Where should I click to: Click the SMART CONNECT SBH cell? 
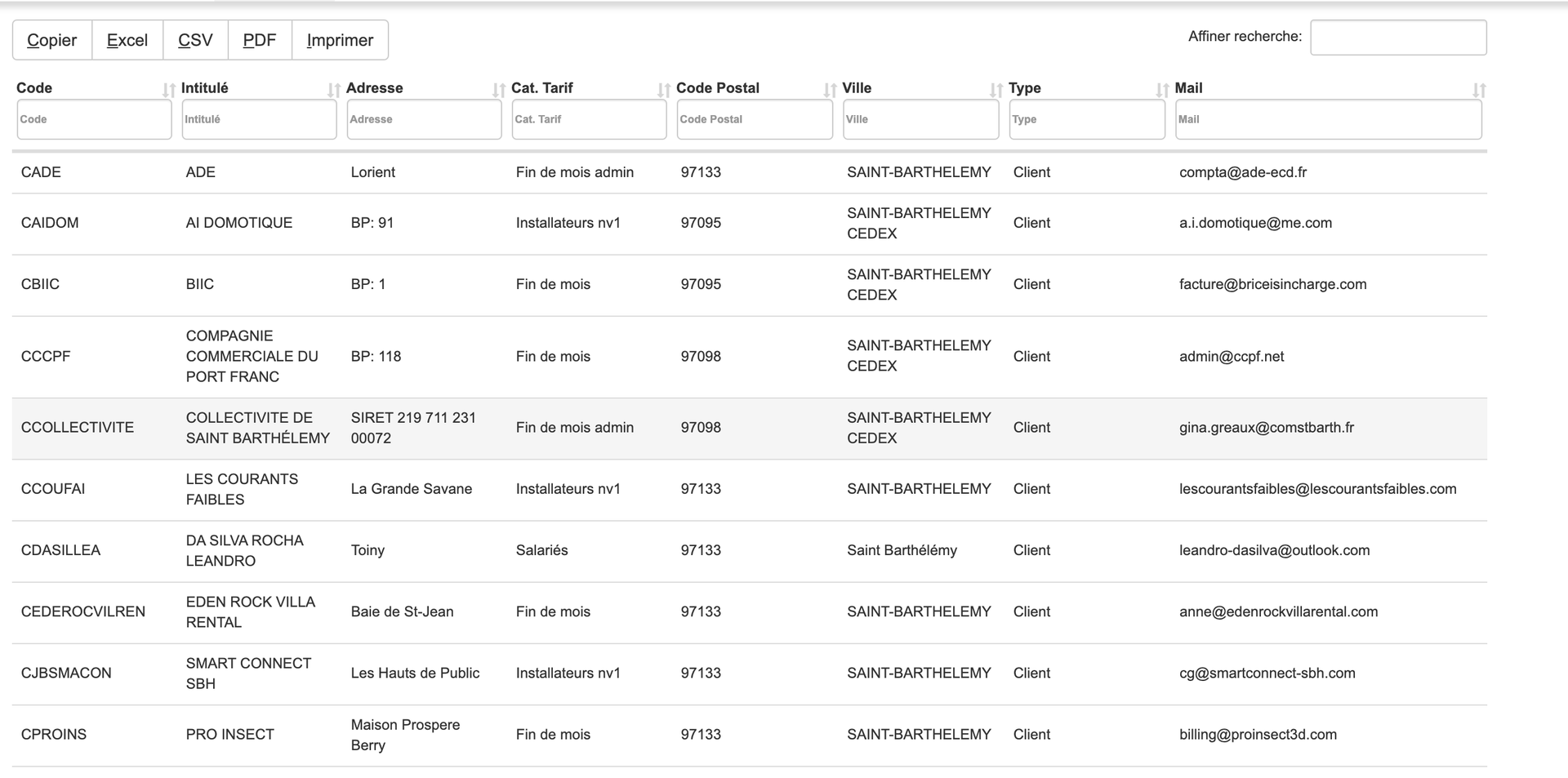click(x=249, y=673)
